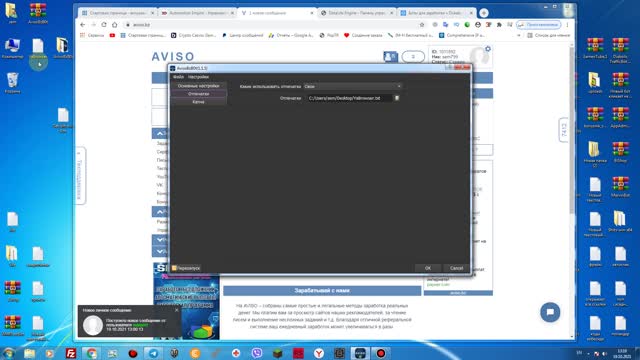The width and height of the screenshot is (640, 360).
Task: Click the browse file icon next to path
Action: coord(397,98)
